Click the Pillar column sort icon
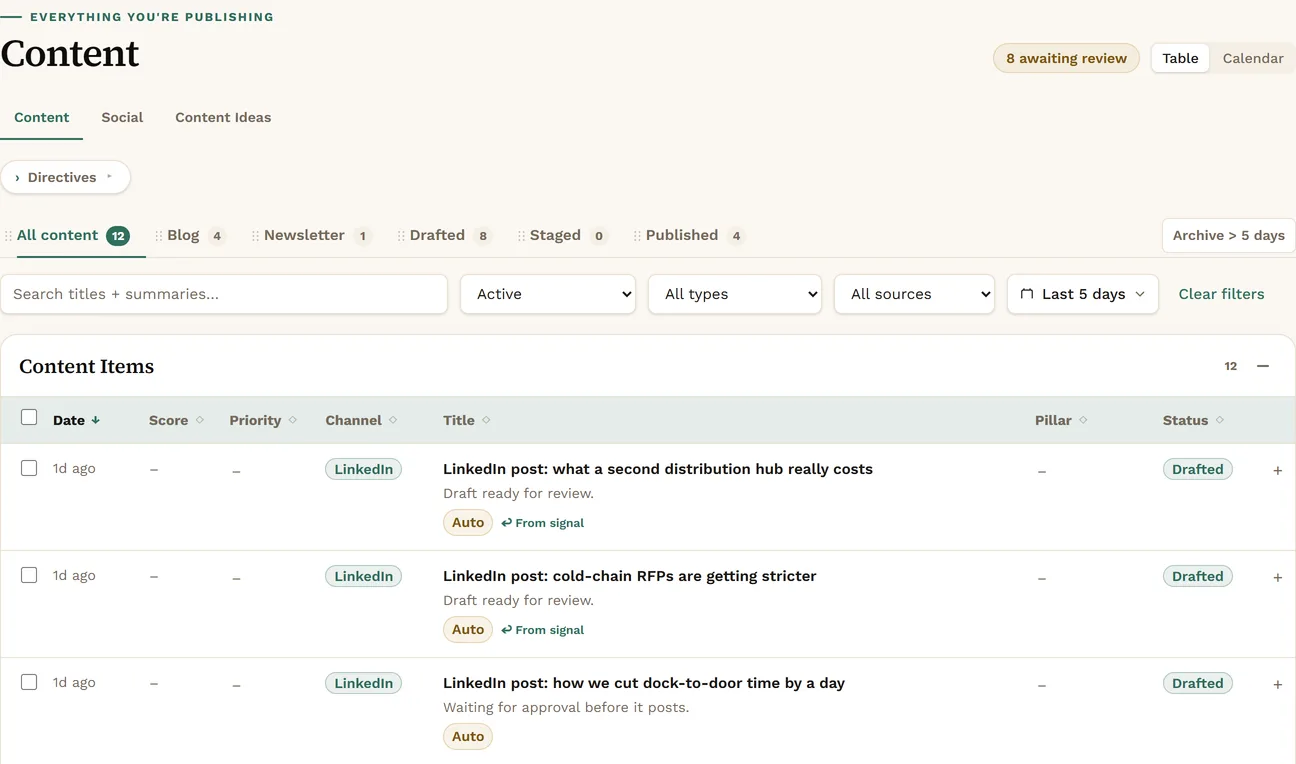The image size is (1296, 764). pos(1083,420)
